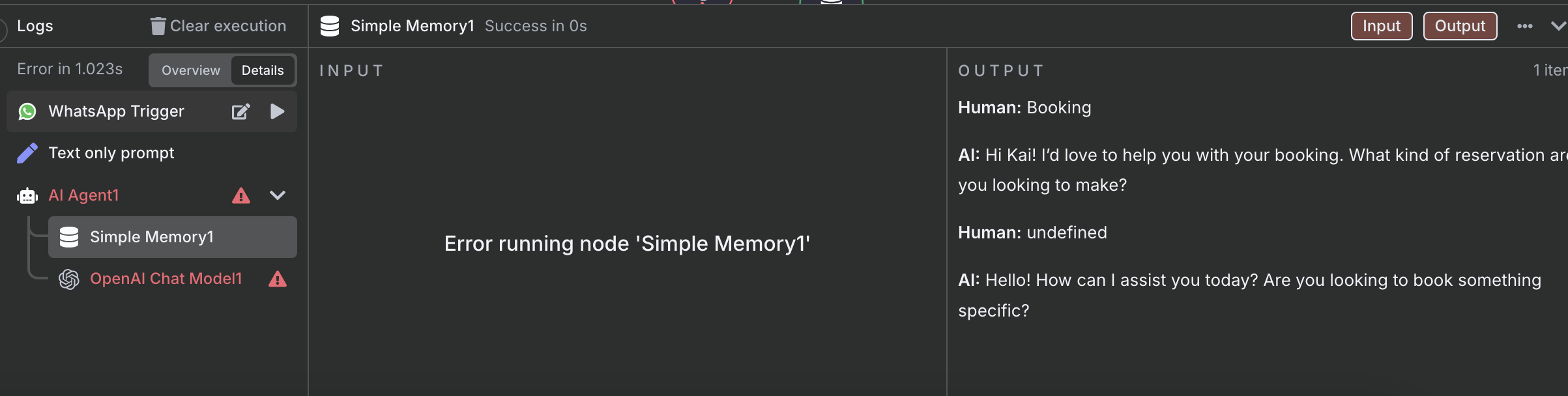Toggle the Input panel button
This screenshot has height=396, width=1568.
coord(1382,26)
